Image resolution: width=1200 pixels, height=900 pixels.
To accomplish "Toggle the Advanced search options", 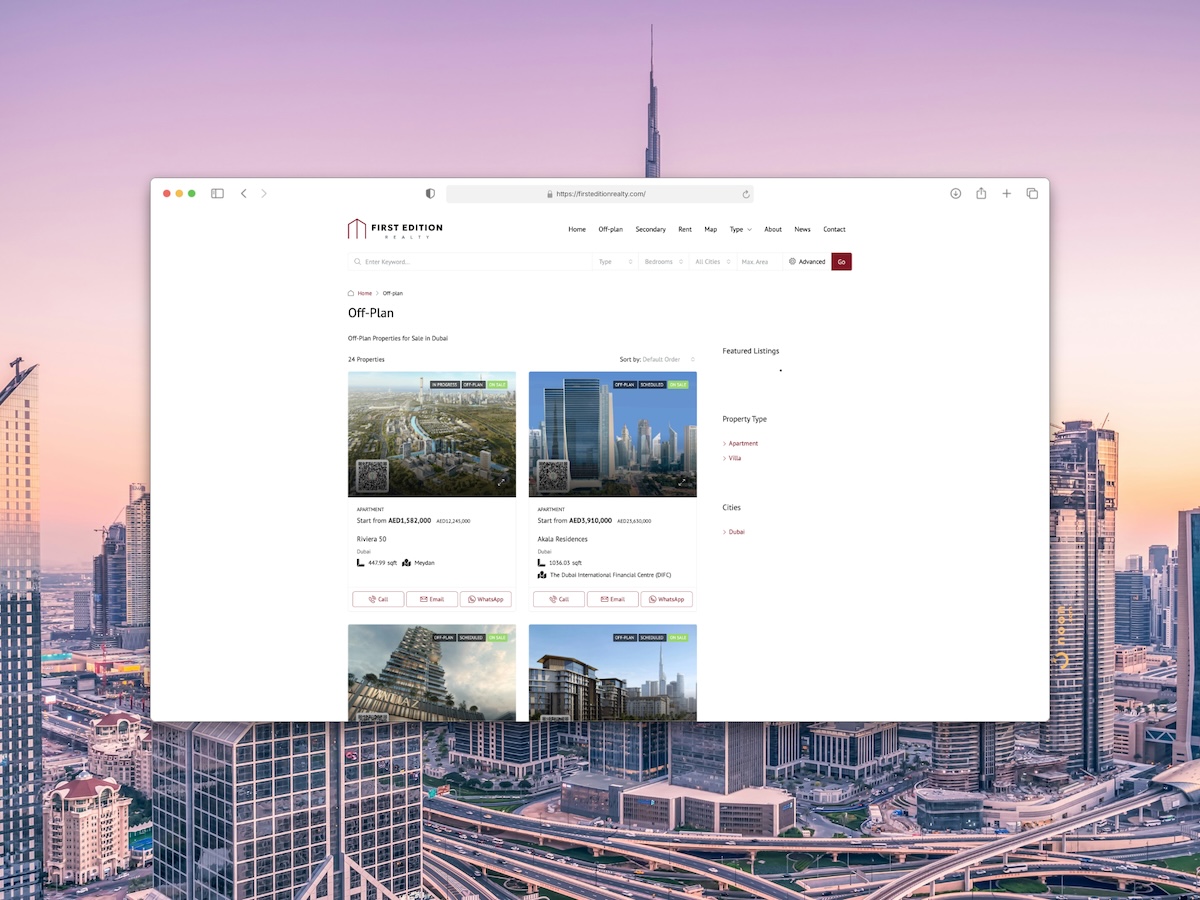I will coord(807,262).
